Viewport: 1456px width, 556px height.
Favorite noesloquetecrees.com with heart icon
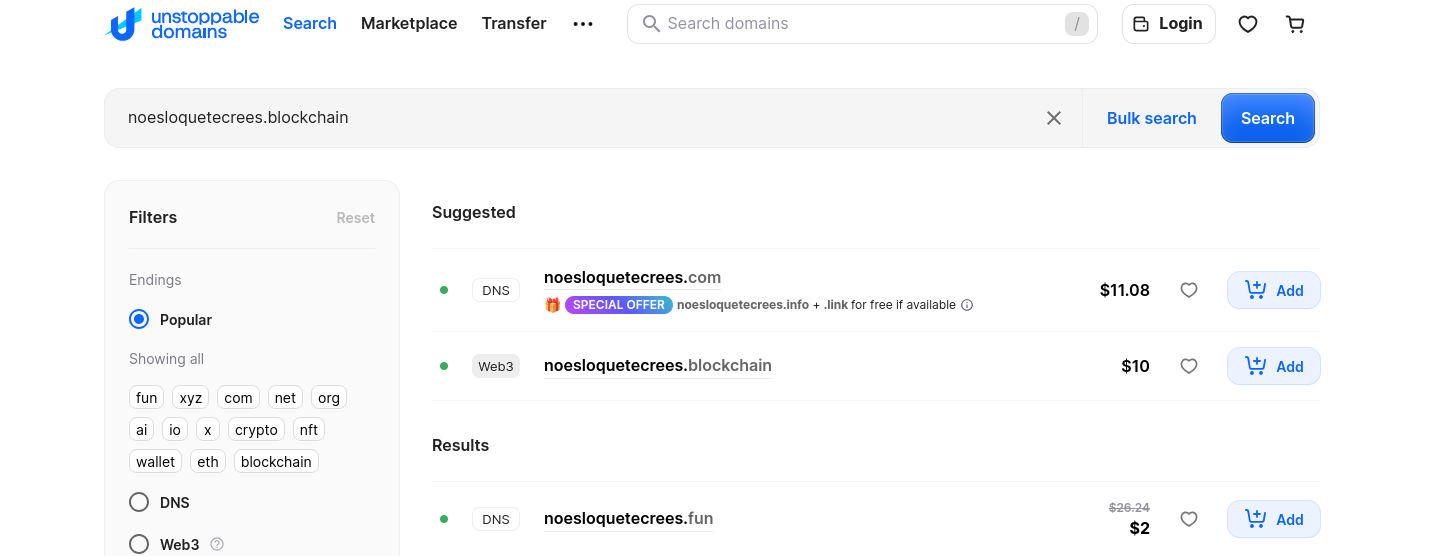tap(1188, 291)
